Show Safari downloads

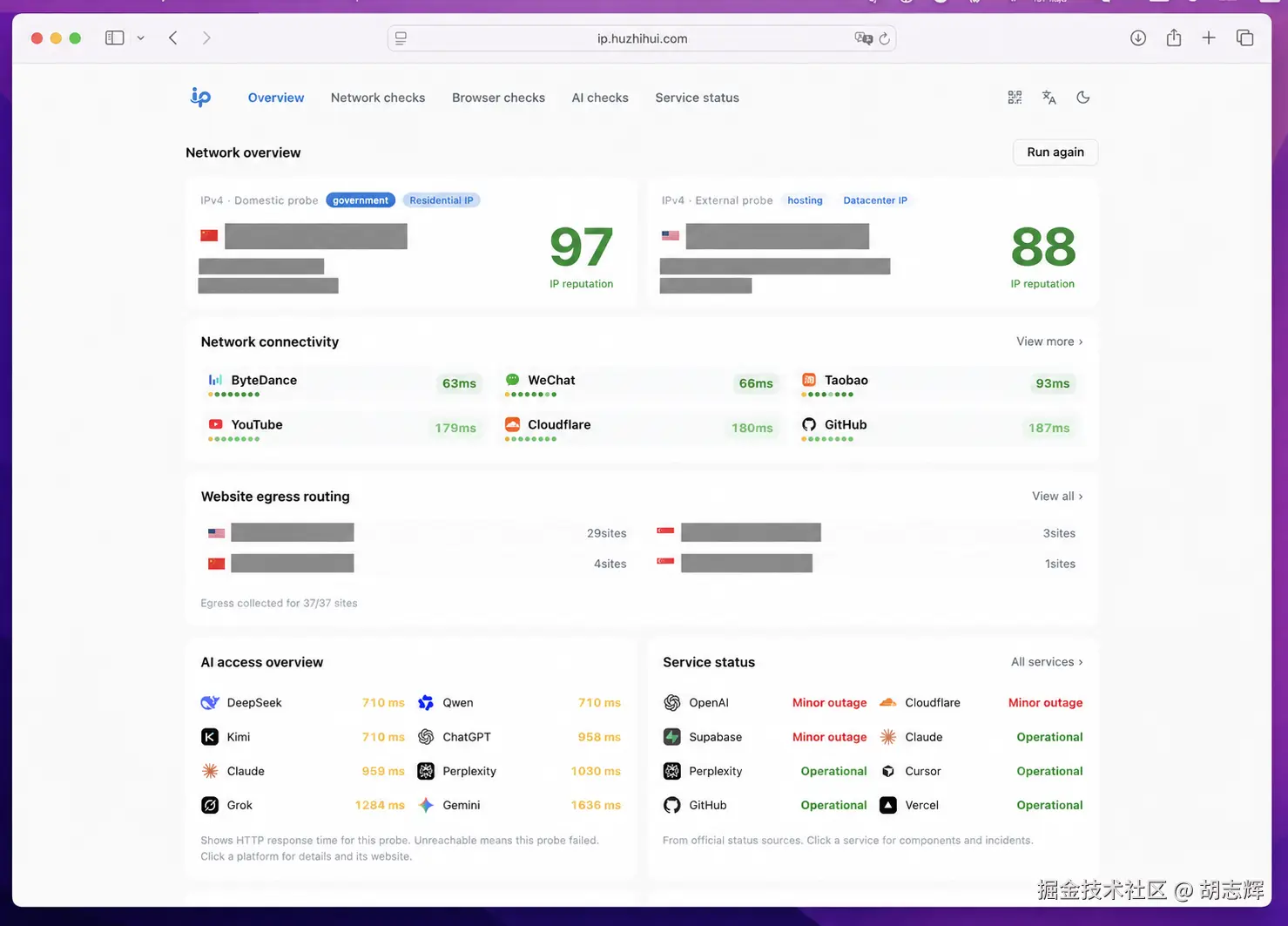coord(1138,37)
